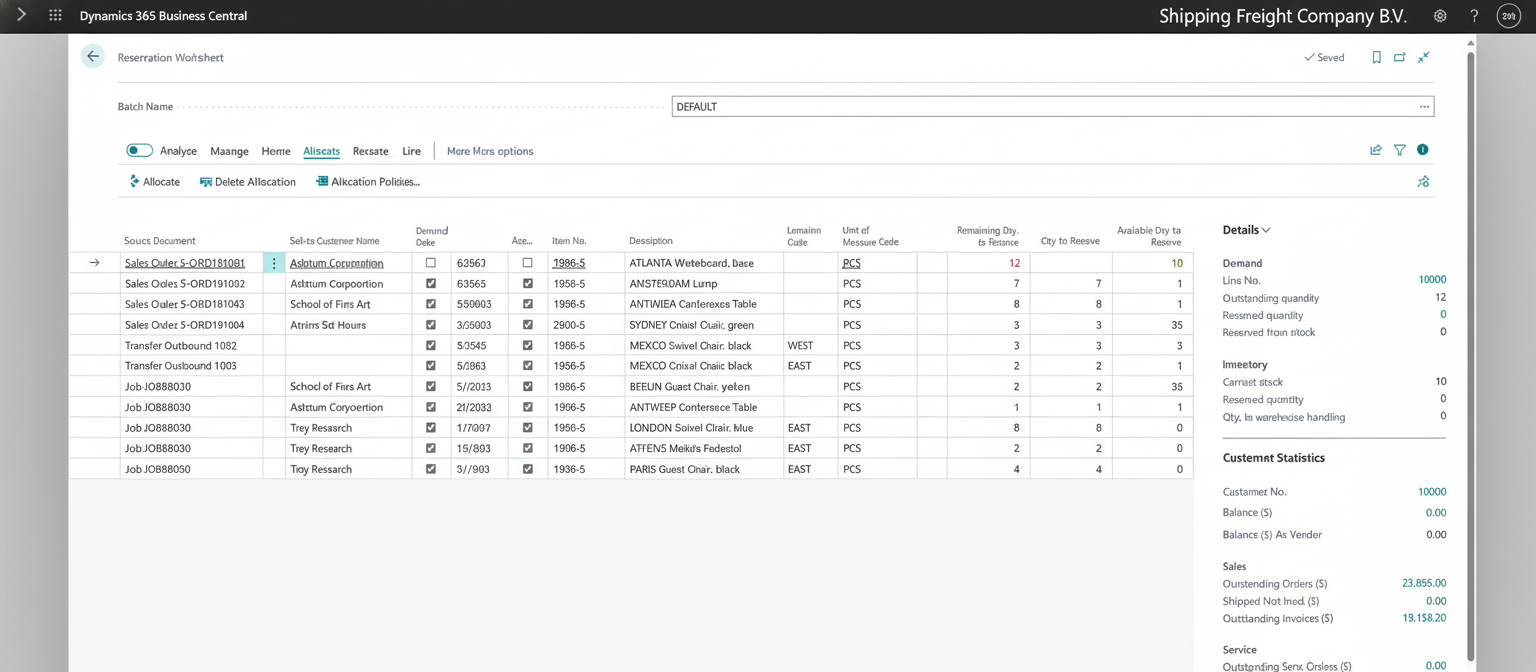Click the Delete Allocation button
This screenshot has height=672, width=1536.
tap(248, 182)
